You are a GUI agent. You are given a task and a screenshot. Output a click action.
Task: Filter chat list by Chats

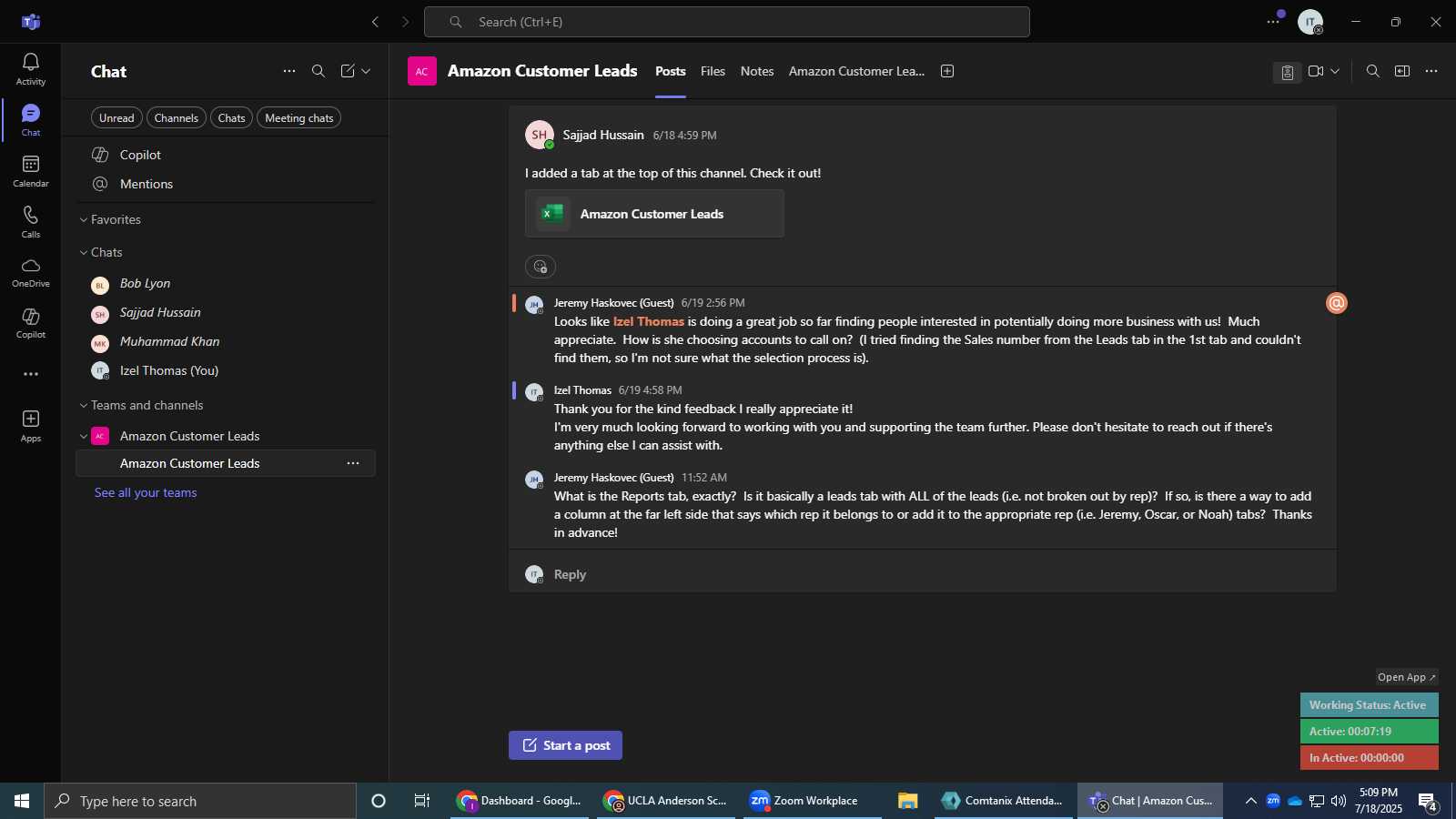click(x=232, y=118)
